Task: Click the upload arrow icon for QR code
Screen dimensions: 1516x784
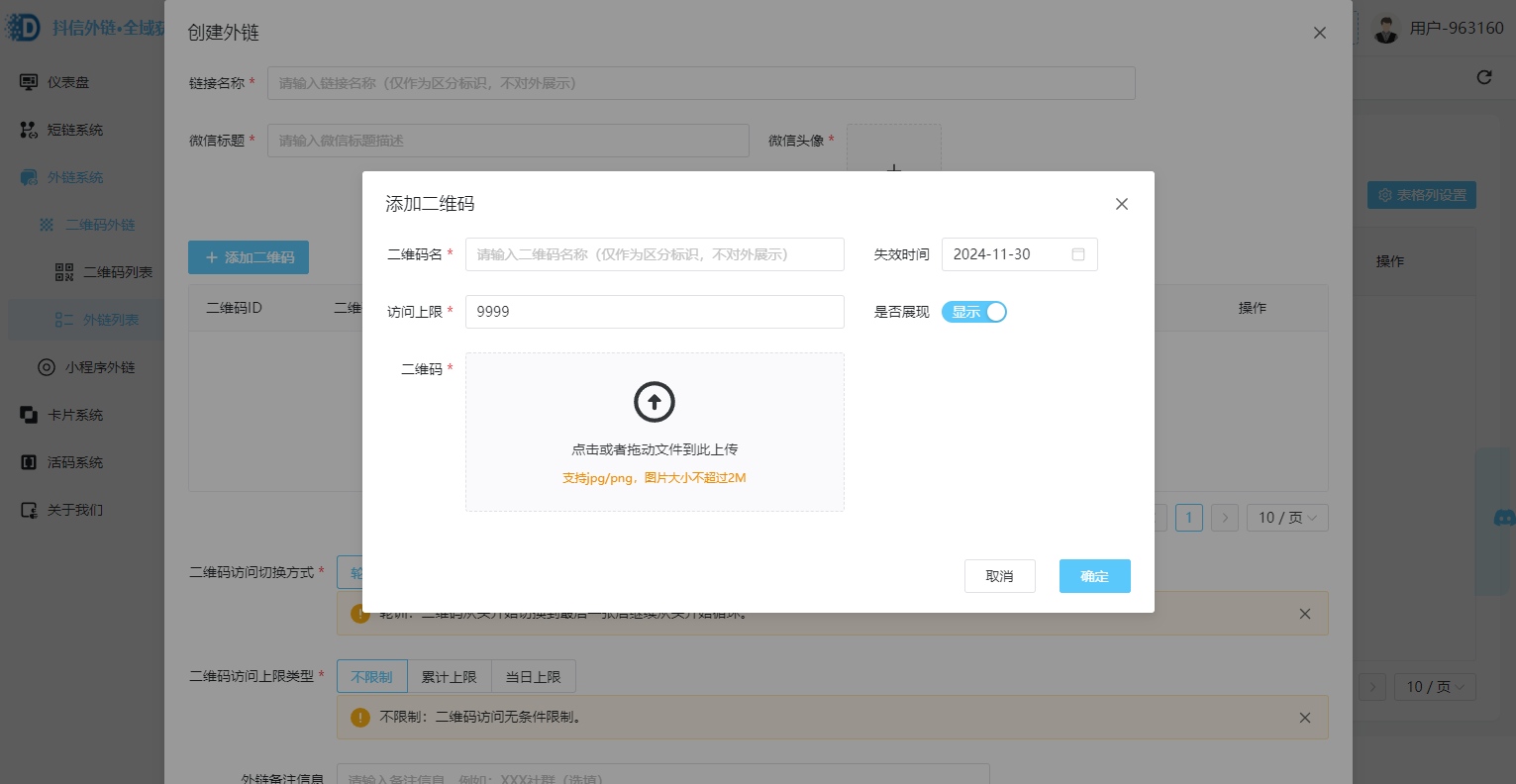Action: pos(654,402)
